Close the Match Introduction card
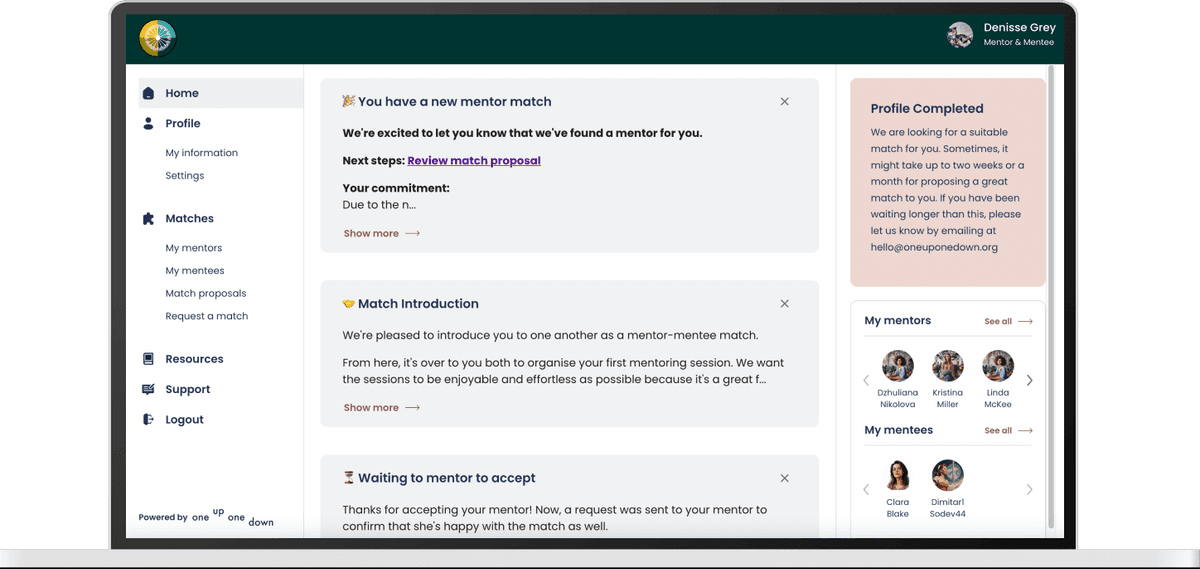This screenshot has width=1200, height=569. tap(784, 303)
